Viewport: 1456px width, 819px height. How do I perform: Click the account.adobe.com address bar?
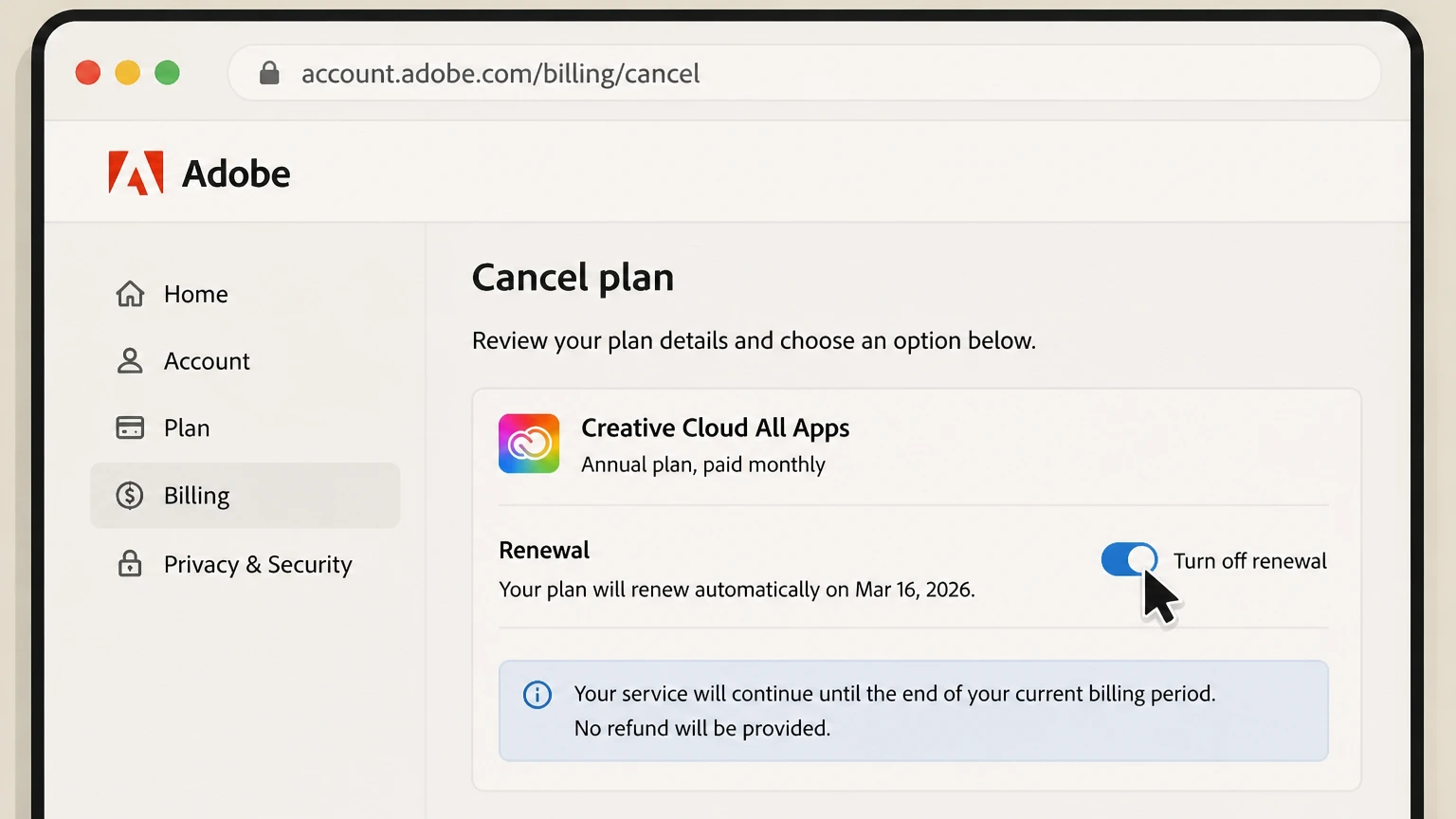click(x=804, y=73)
